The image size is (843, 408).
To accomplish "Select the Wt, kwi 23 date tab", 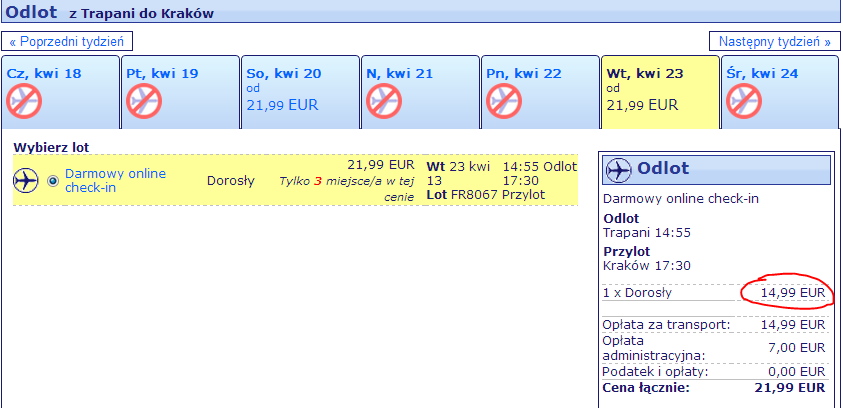I will [660, 92].
